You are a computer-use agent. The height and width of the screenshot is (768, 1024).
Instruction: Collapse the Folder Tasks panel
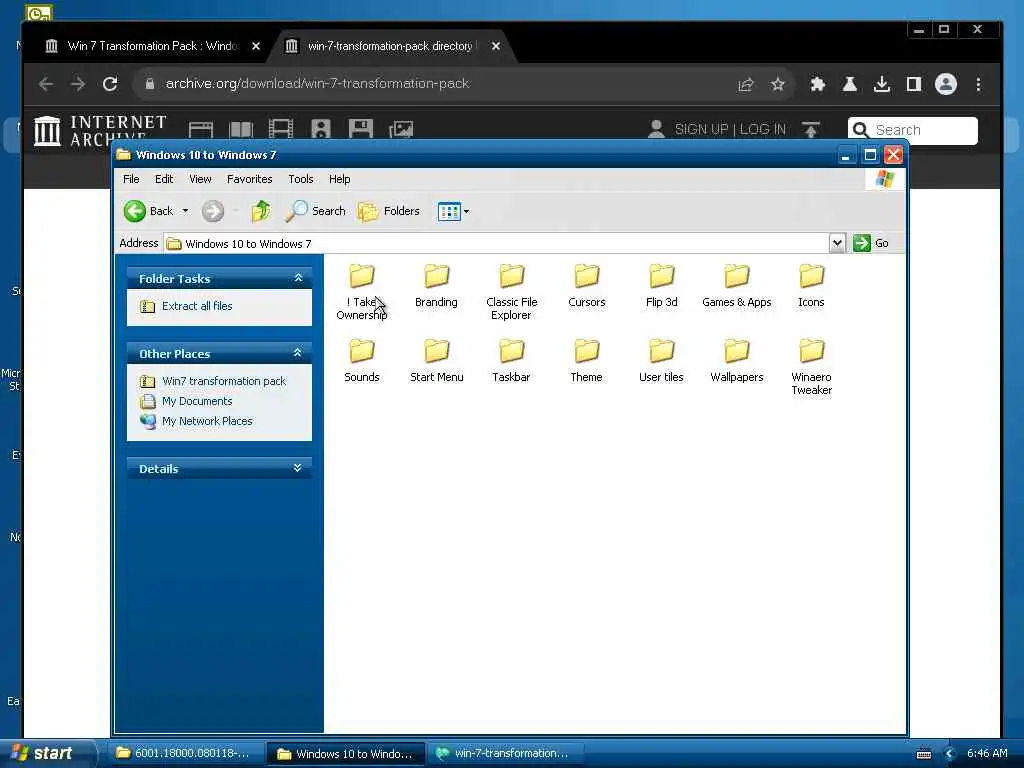pyautogui.click(x=298, y=278)
